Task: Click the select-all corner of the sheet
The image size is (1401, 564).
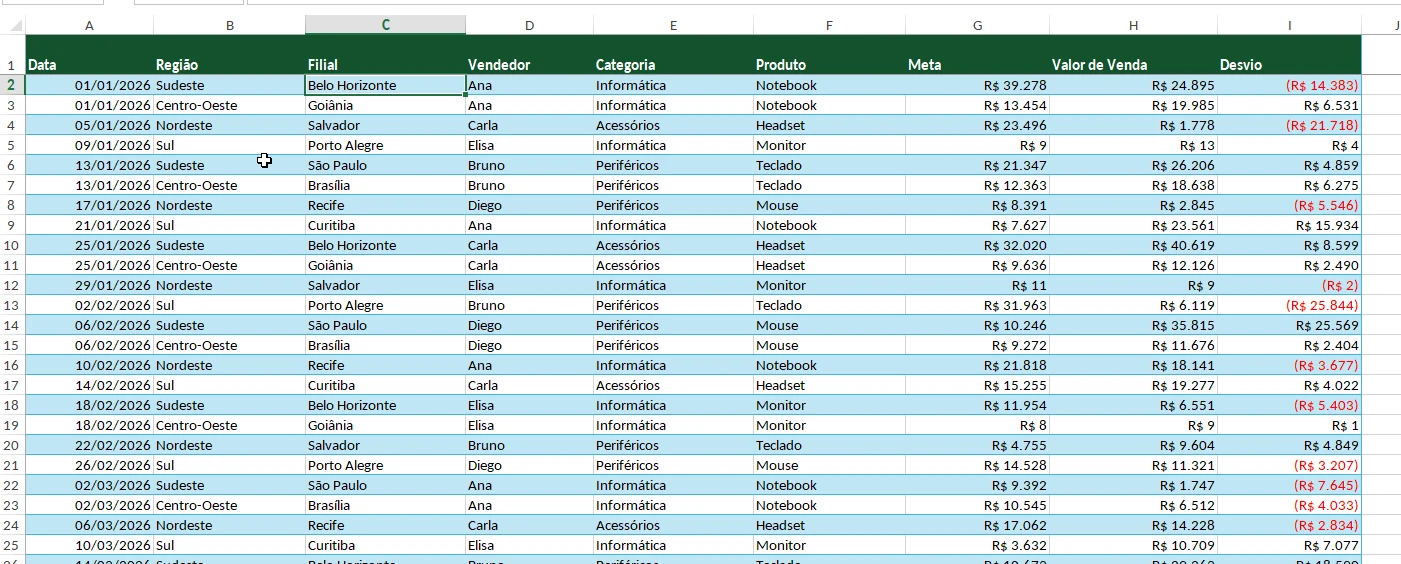Action: coord(12,25)
